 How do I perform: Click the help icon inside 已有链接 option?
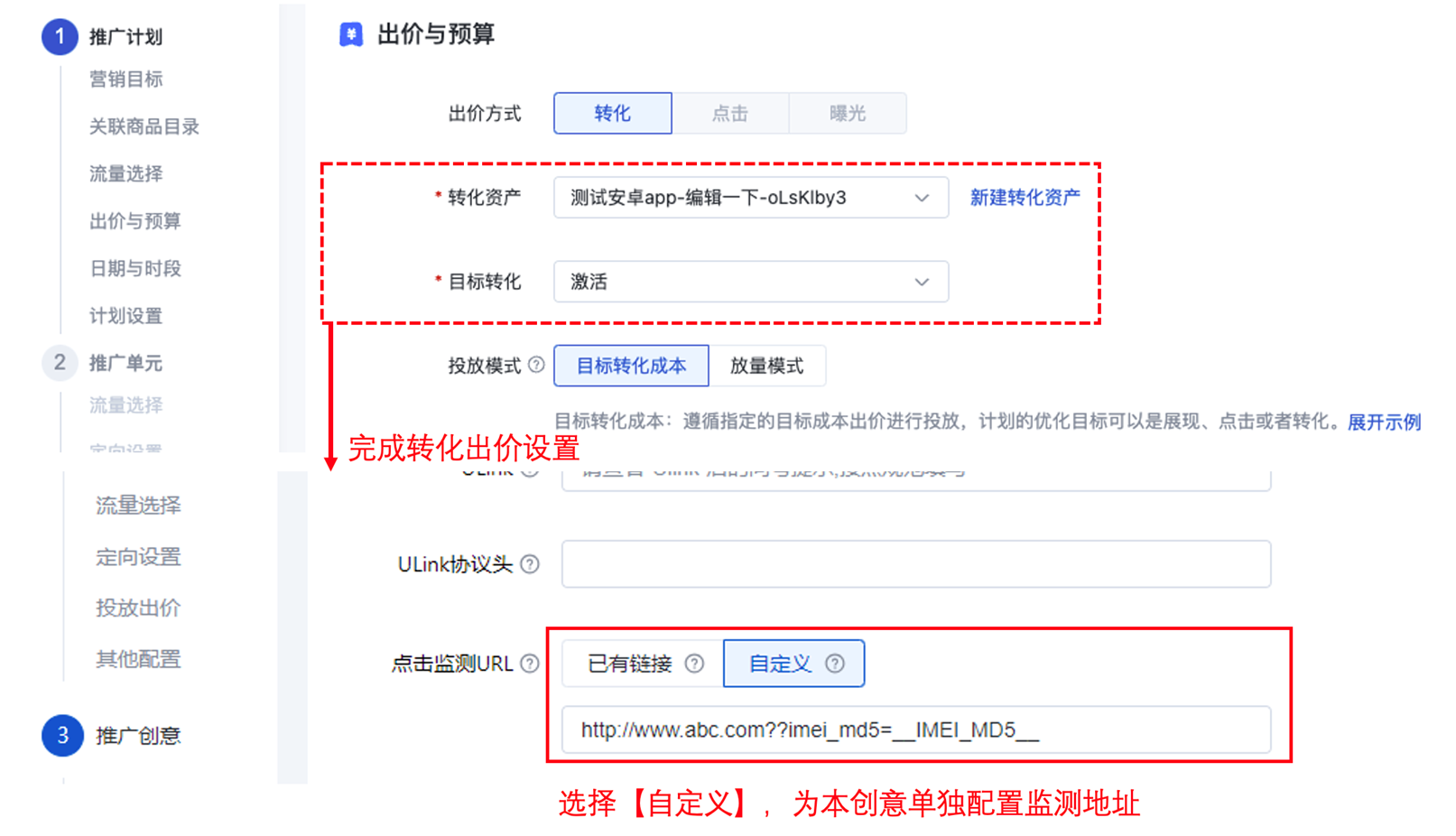[x=694, y=664]
